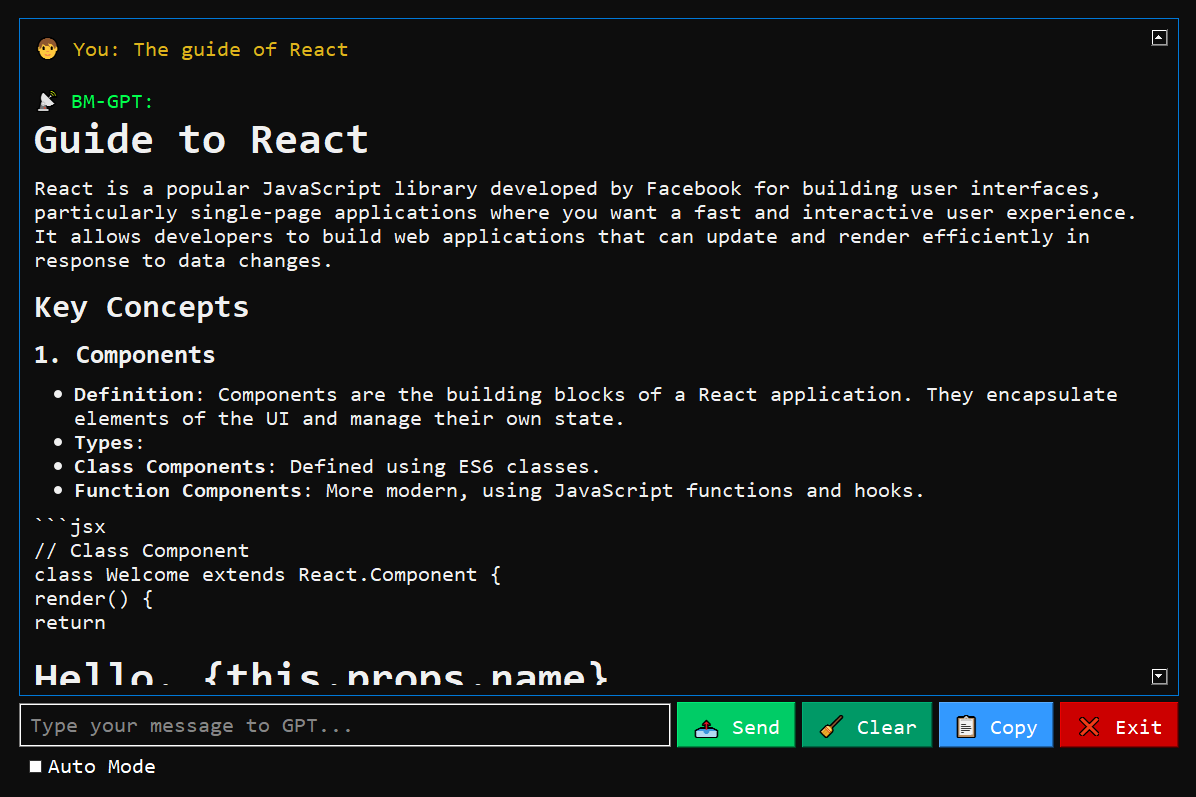Click the scroll down arrow of chat
The width and height of the screenshot is (1196, 797).
[1159, 676]
